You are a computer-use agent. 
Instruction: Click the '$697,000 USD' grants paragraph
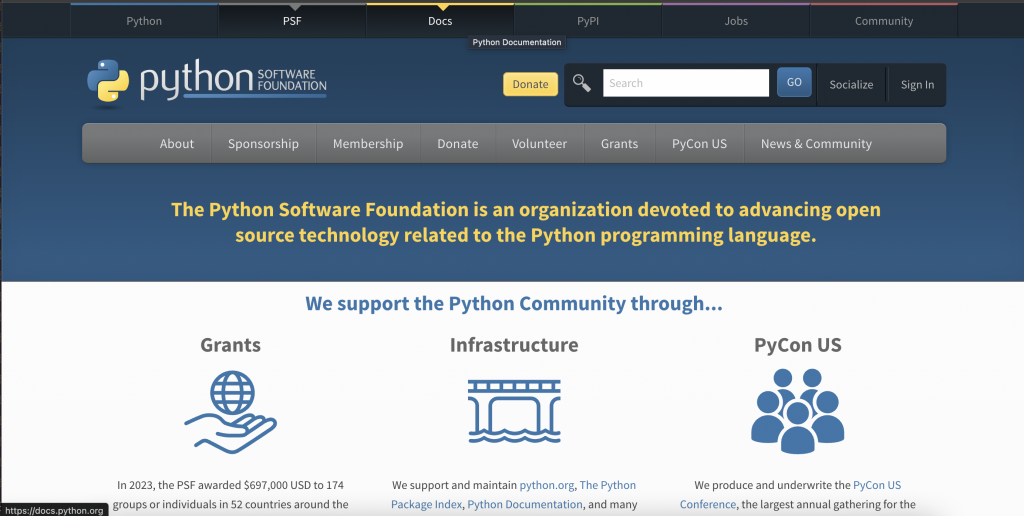(x=231, y=494)
